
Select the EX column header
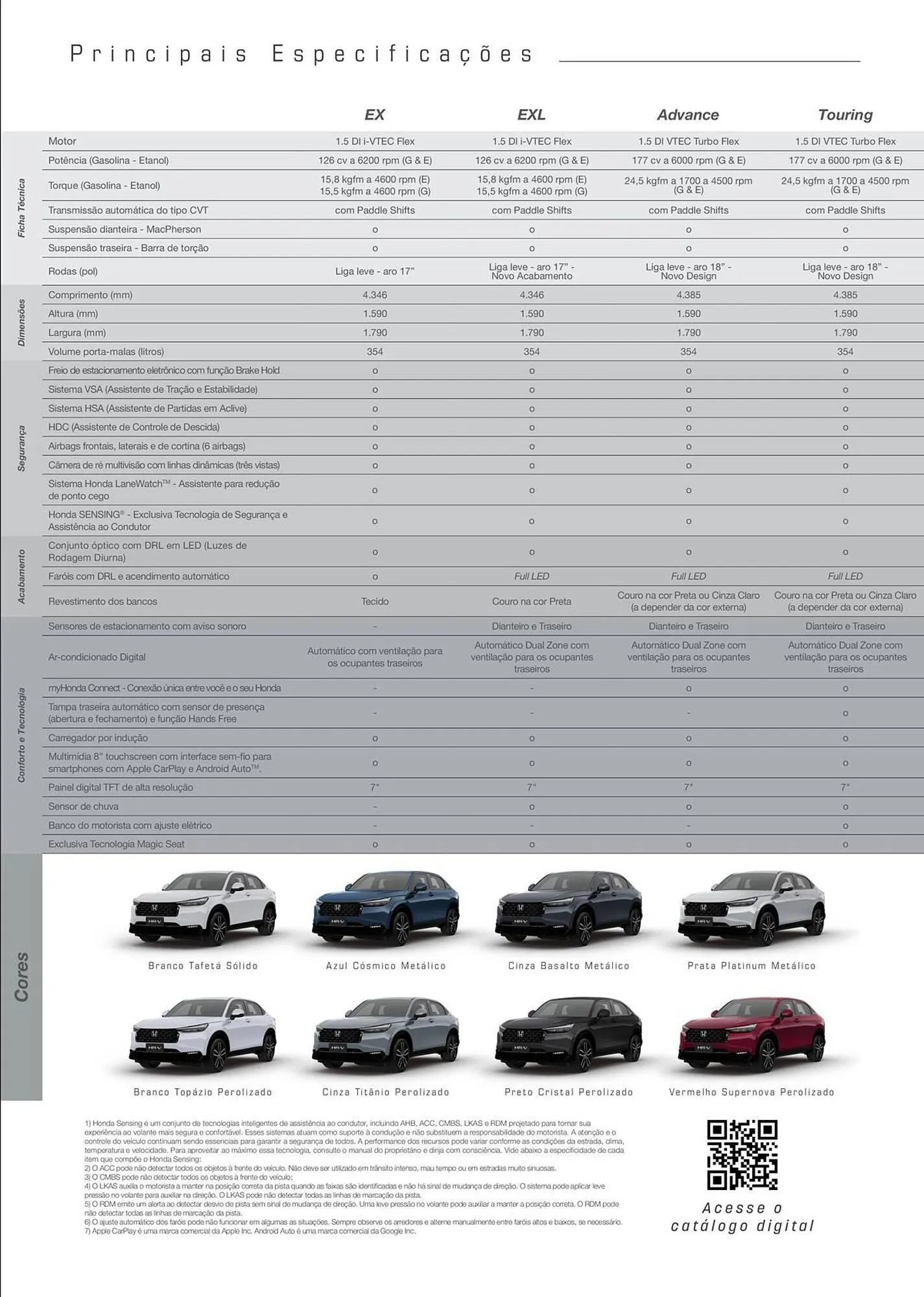(x=375, y=115)
